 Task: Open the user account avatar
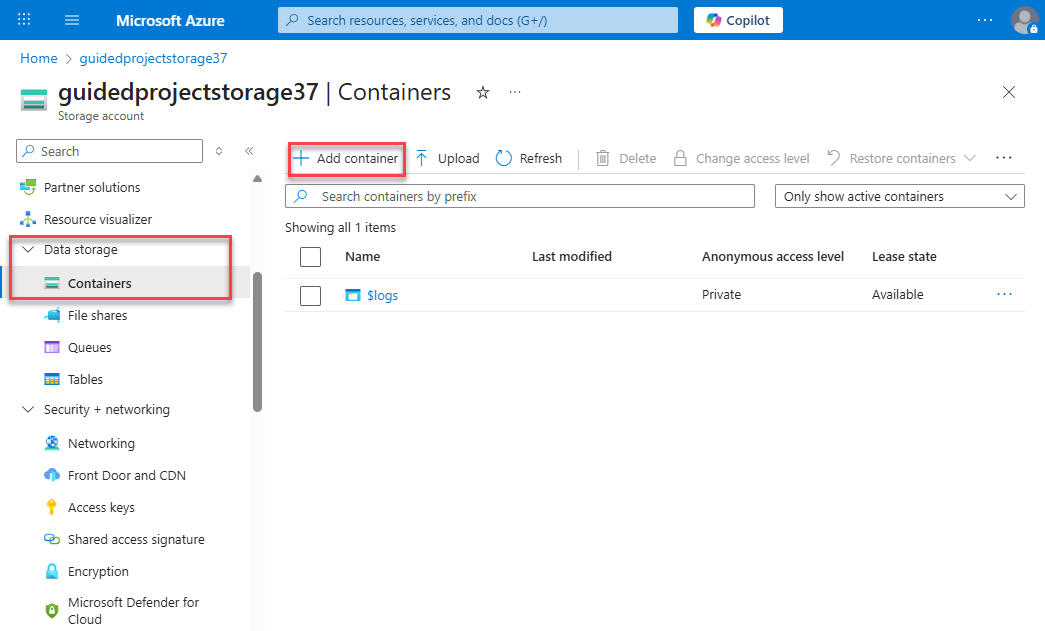point(1024,20)
